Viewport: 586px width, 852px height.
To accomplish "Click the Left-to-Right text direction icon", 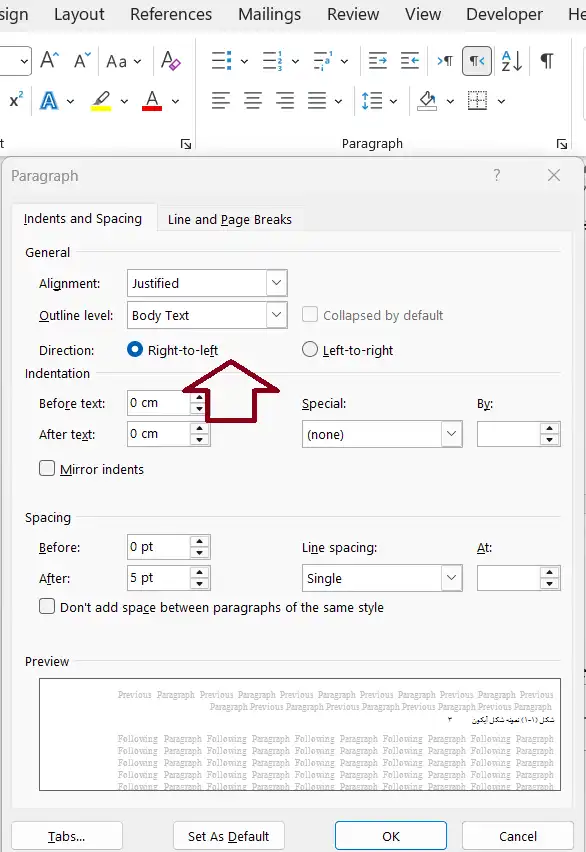I will (x=445, y=61).
